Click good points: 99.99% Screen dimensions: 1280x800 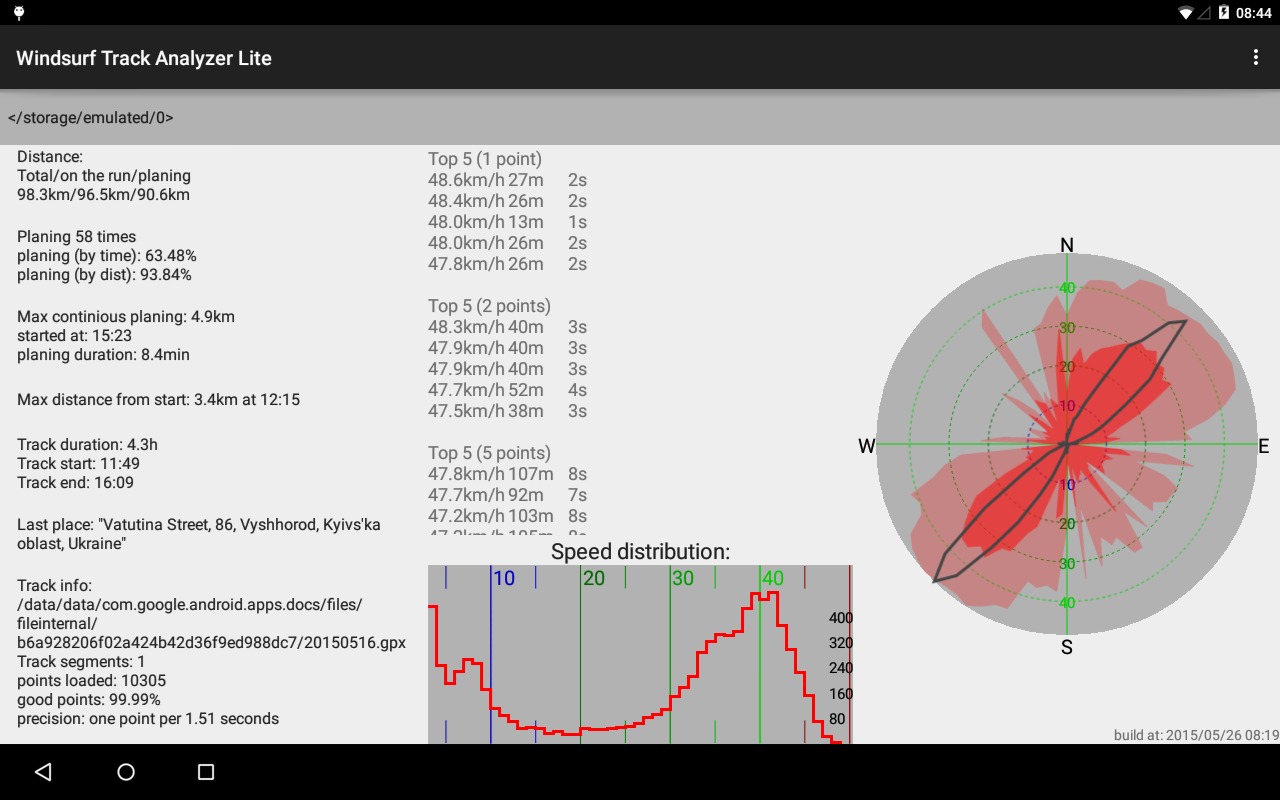coord(89,700)
